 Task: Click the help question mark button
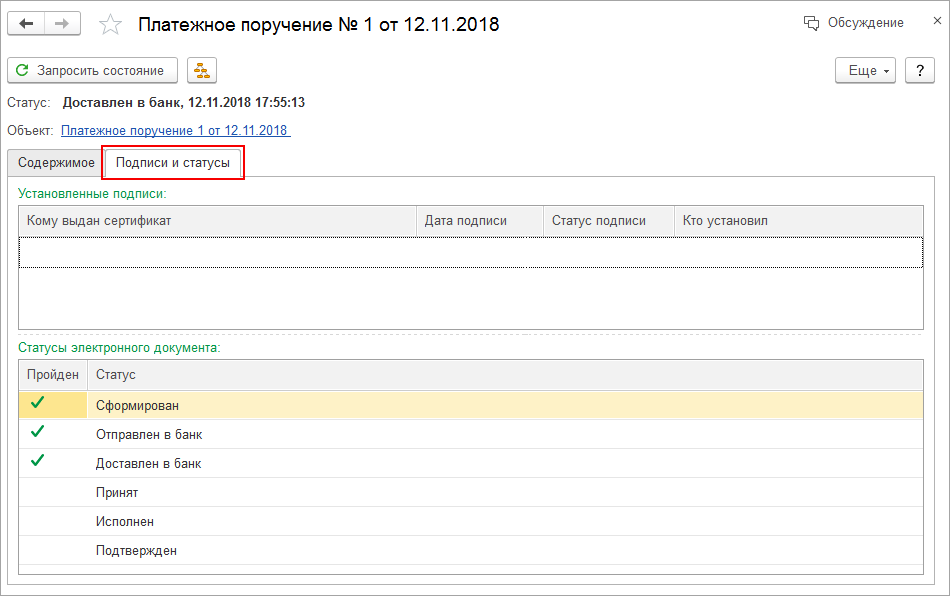point(919,71)
